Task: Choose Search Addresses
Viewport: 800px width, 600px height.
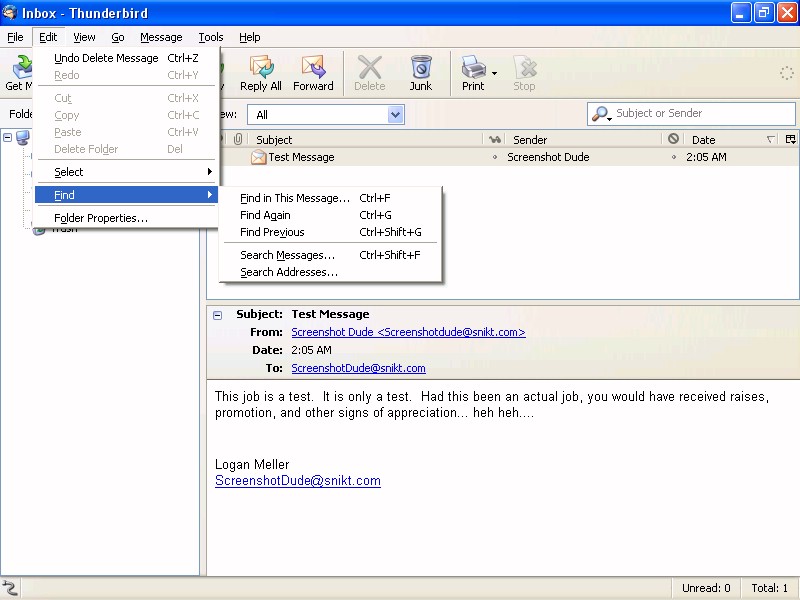Action: coord(330,272)
